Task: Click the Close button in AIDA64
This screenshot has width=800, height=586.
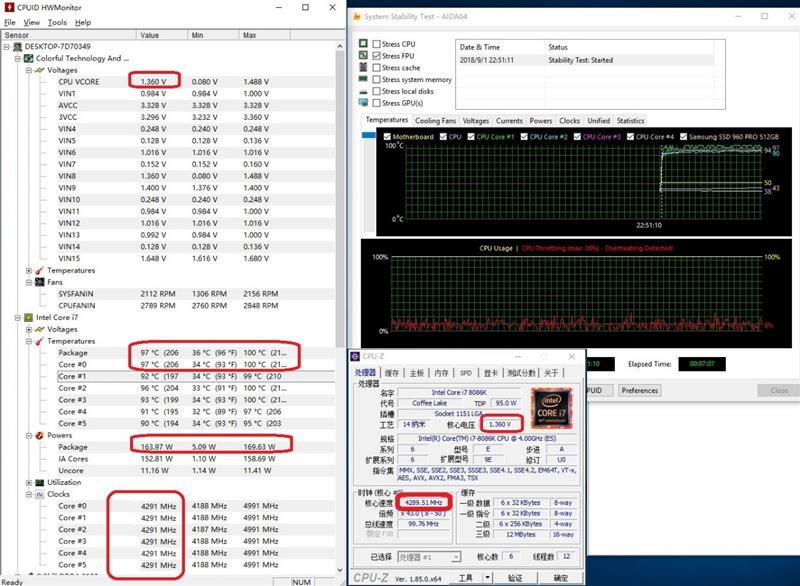Action: [779, 390]
